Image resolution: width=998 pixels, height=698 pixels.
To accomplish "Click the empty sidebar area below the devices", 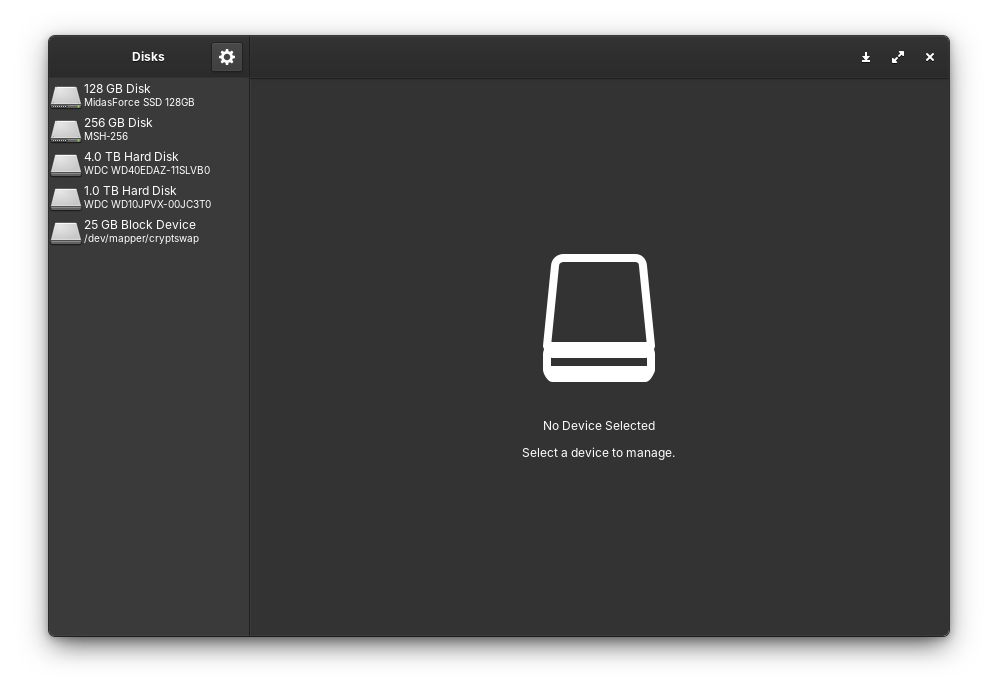I will [x=148, y=430].
